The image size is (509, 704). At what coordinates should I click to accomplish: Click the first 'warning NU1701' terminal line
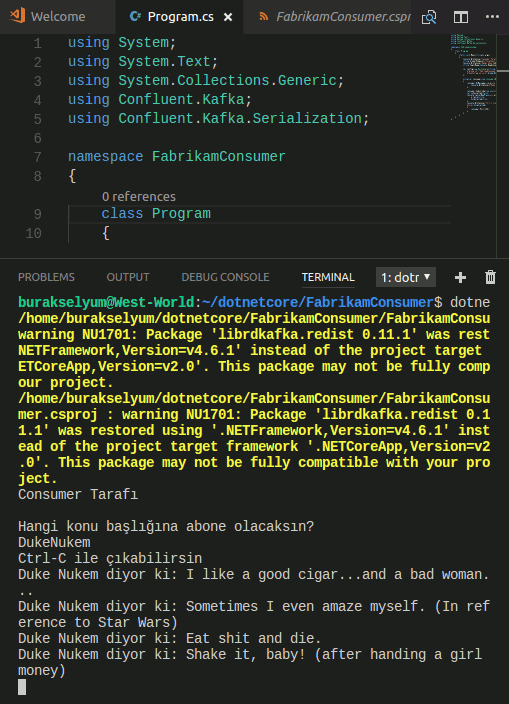(x=254, y=334)
